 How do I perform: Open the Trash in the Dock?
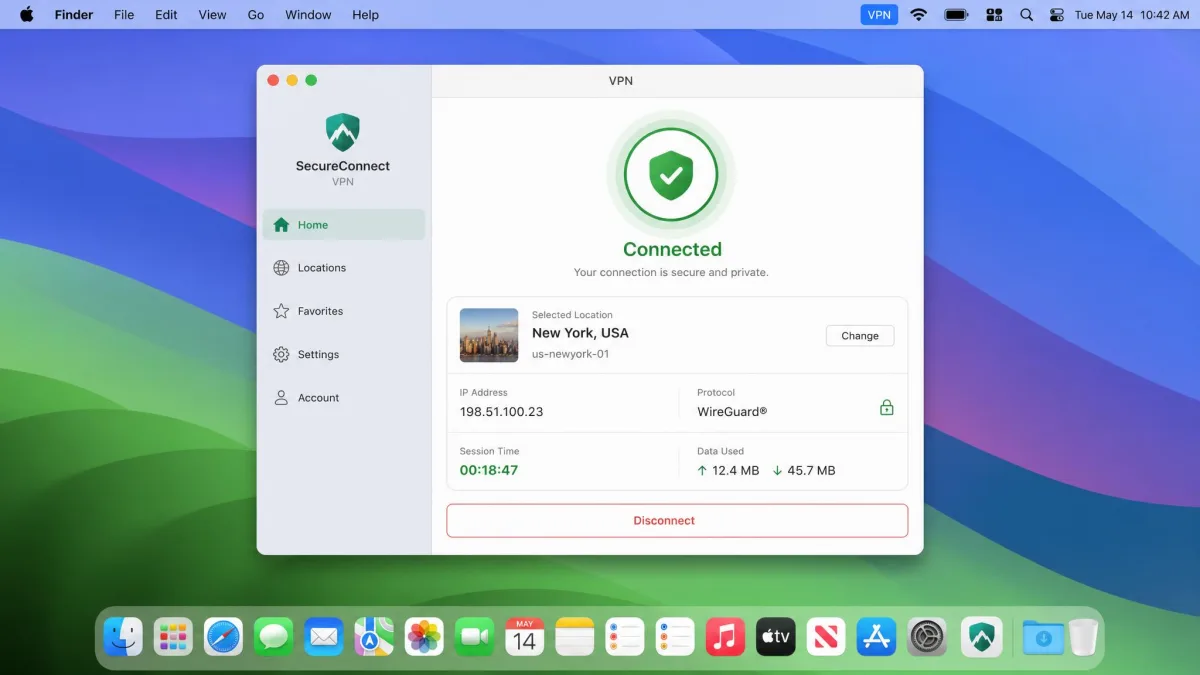[x=1083, y=636]
